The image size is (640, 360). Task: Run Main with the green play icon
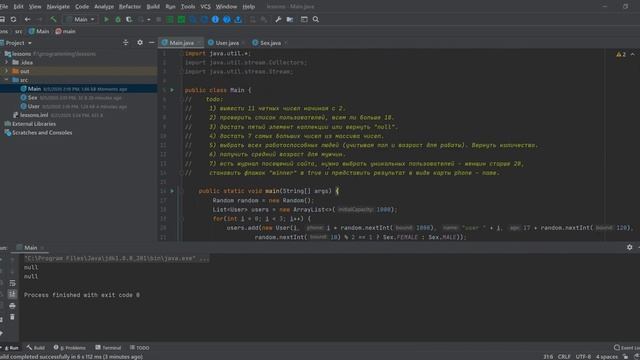pos(106,19)
